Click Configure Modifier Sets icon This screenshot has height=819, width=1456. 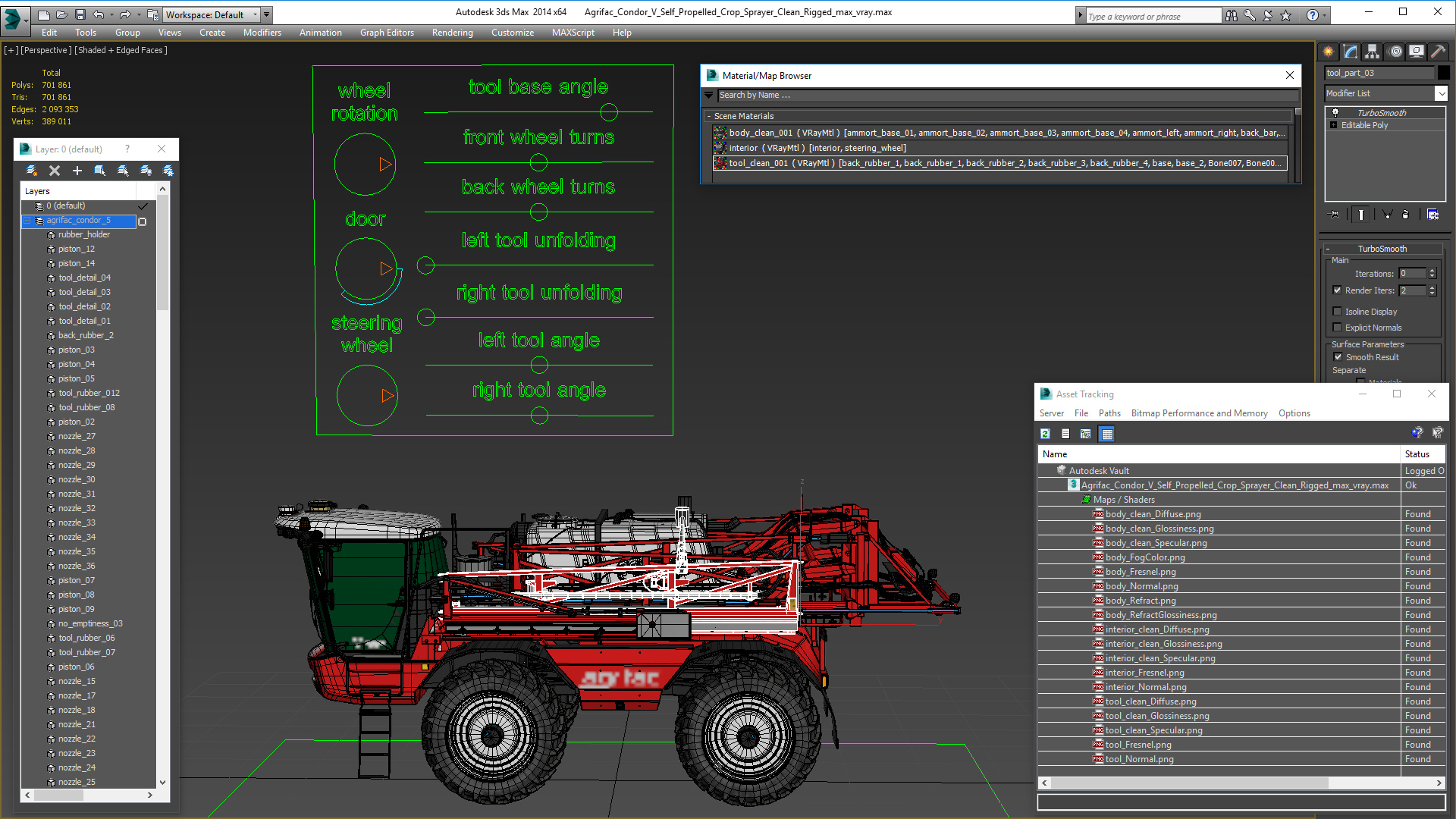(x=1432, y=215)
